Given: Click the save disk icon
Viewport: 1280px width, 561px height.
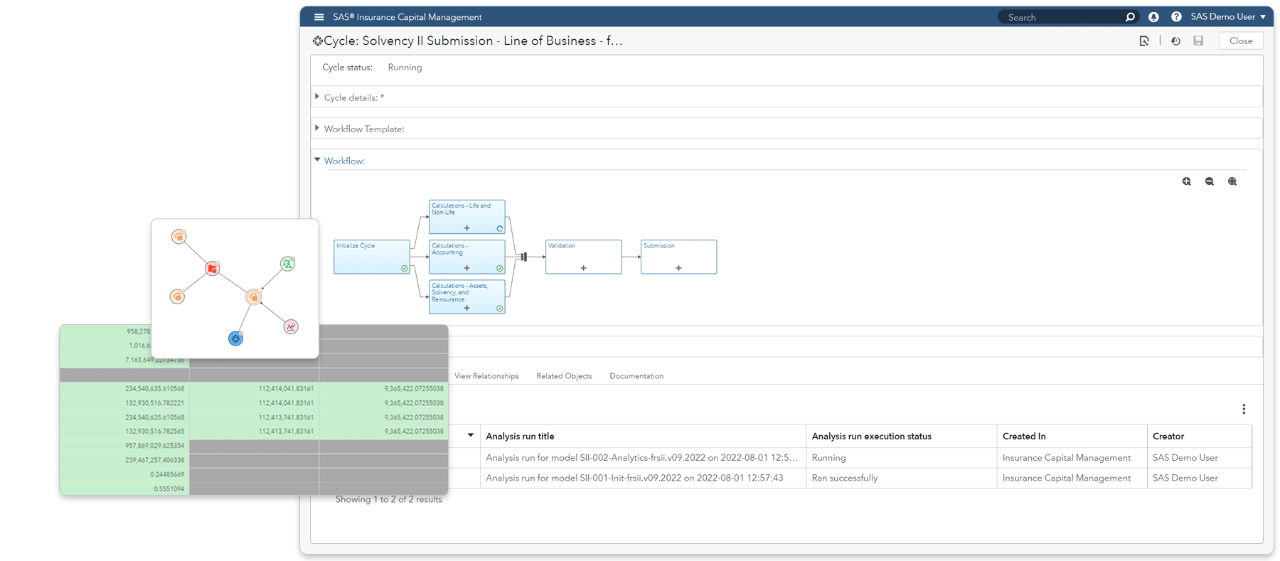Looking at the screenshot, I should coord(1198,41).
